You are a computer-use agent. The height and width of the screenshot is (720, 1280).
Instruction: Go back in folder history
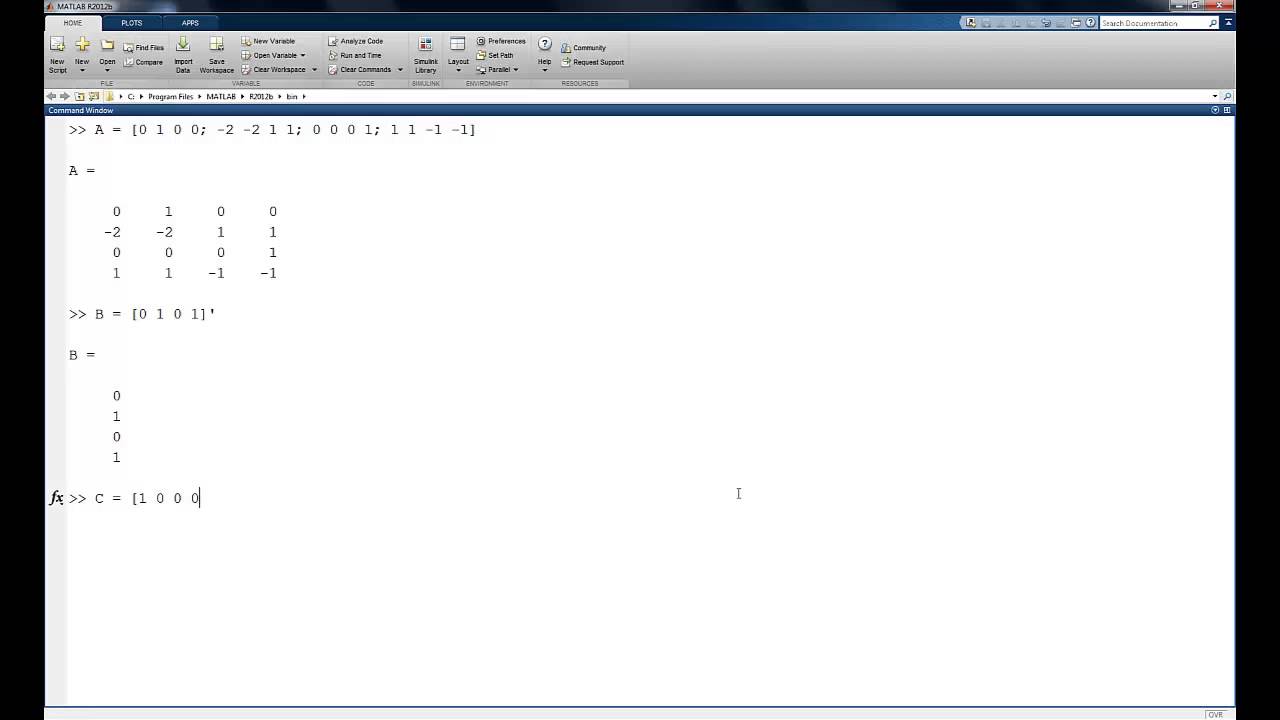coord(52,97)
